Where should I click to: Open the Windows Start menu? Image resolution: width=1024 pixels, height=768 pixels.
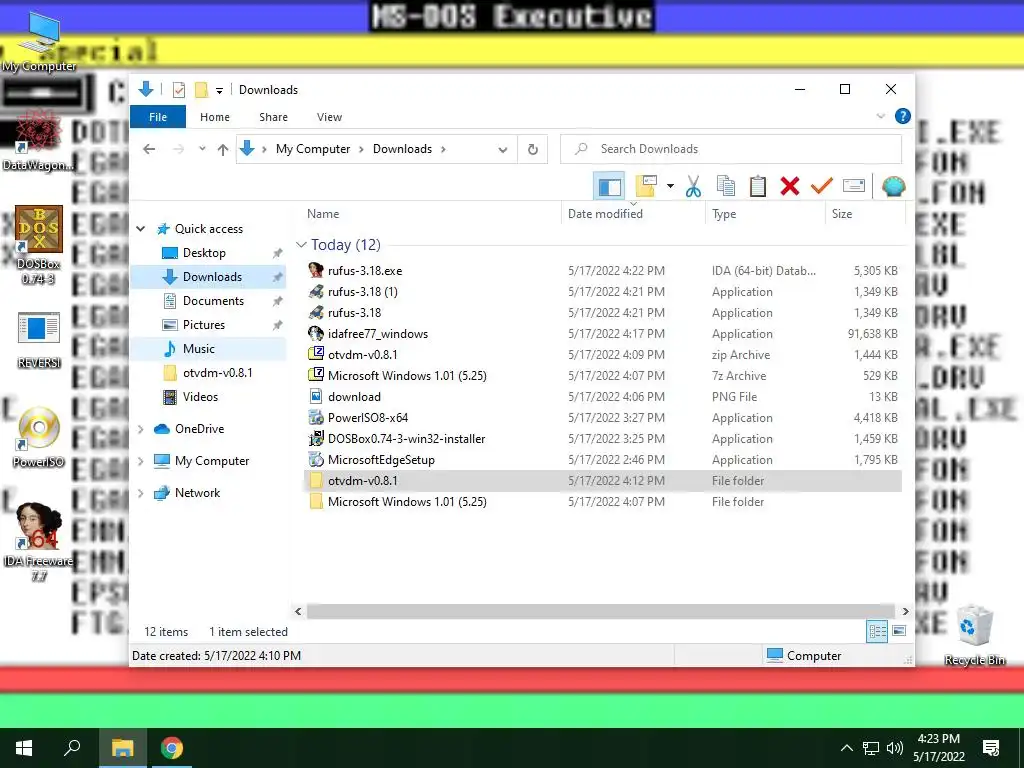(x=24, y=748)
